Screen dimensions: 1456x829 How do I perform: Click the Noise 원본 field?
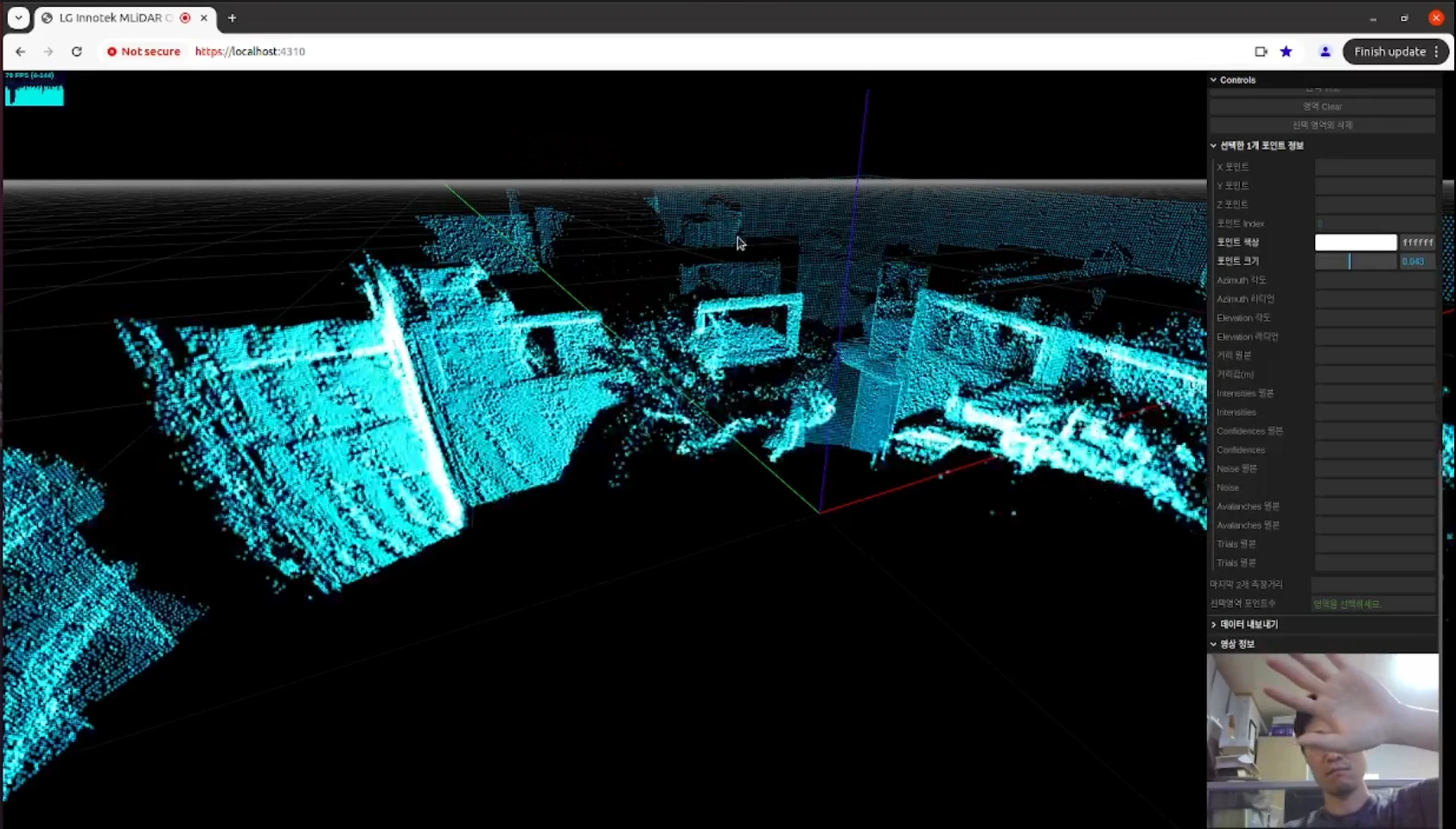[x=1375, y=469]
